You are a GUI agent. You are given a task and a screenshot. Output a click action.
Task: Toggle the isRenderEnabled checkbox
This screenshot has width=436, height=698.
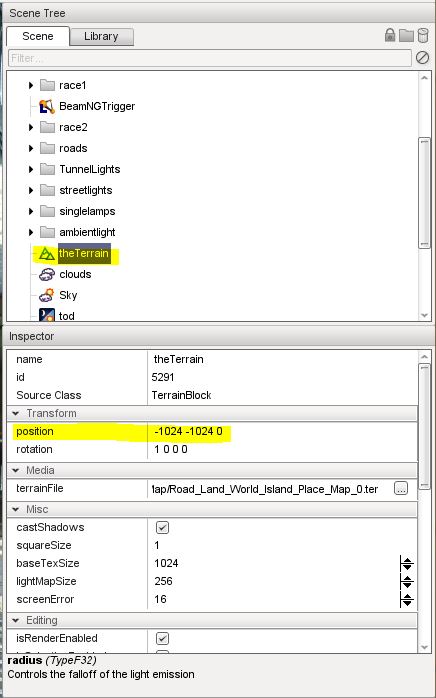coord(162,638)
